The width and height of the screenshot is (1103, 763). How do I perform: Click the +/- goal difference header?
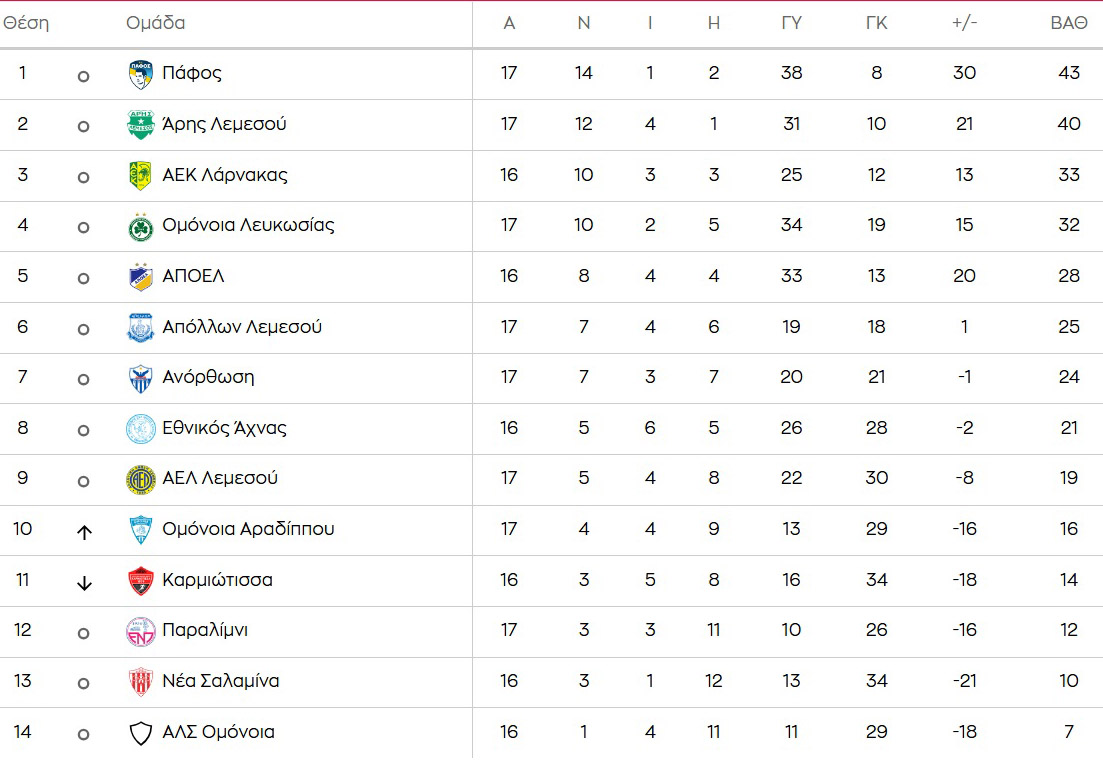click(964, 24)
